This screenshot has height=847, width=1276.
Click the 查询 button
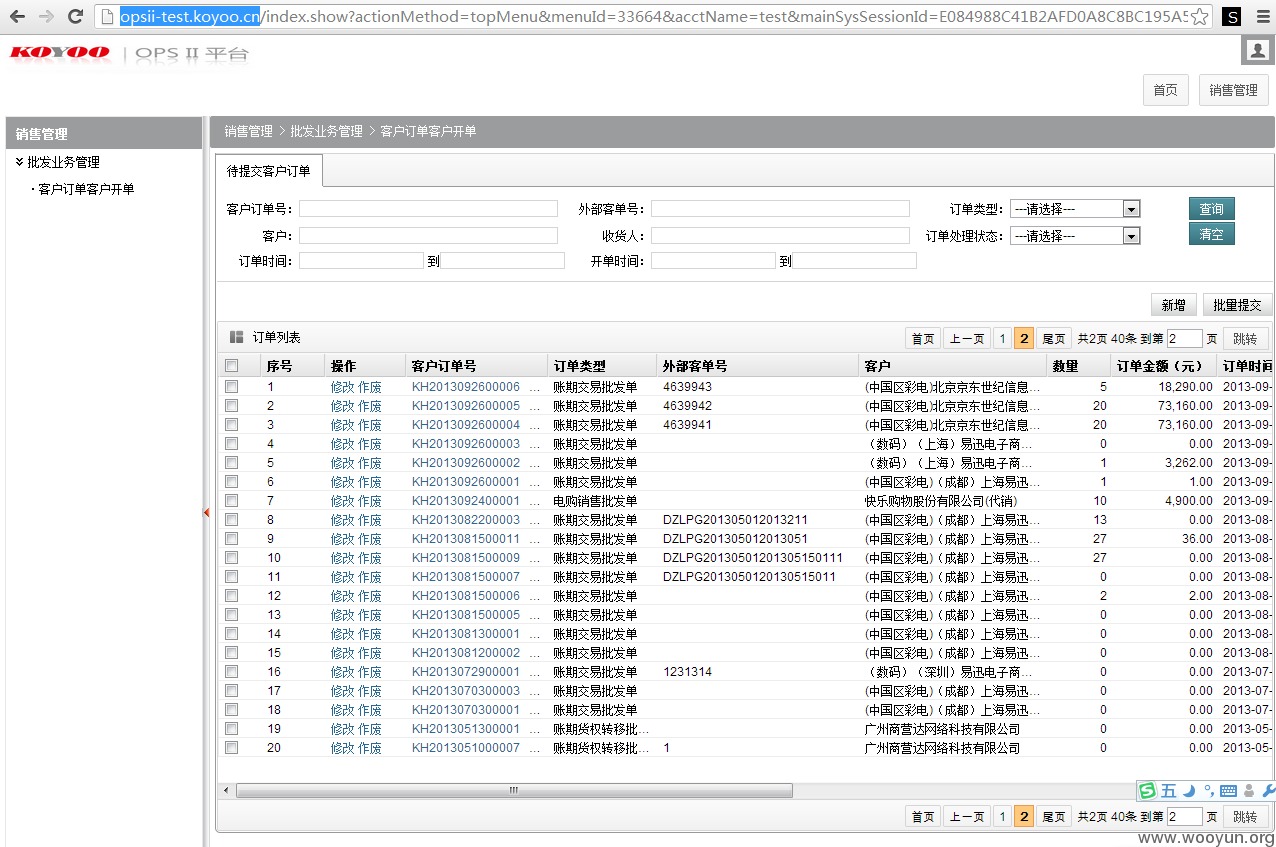[1211, 209]
